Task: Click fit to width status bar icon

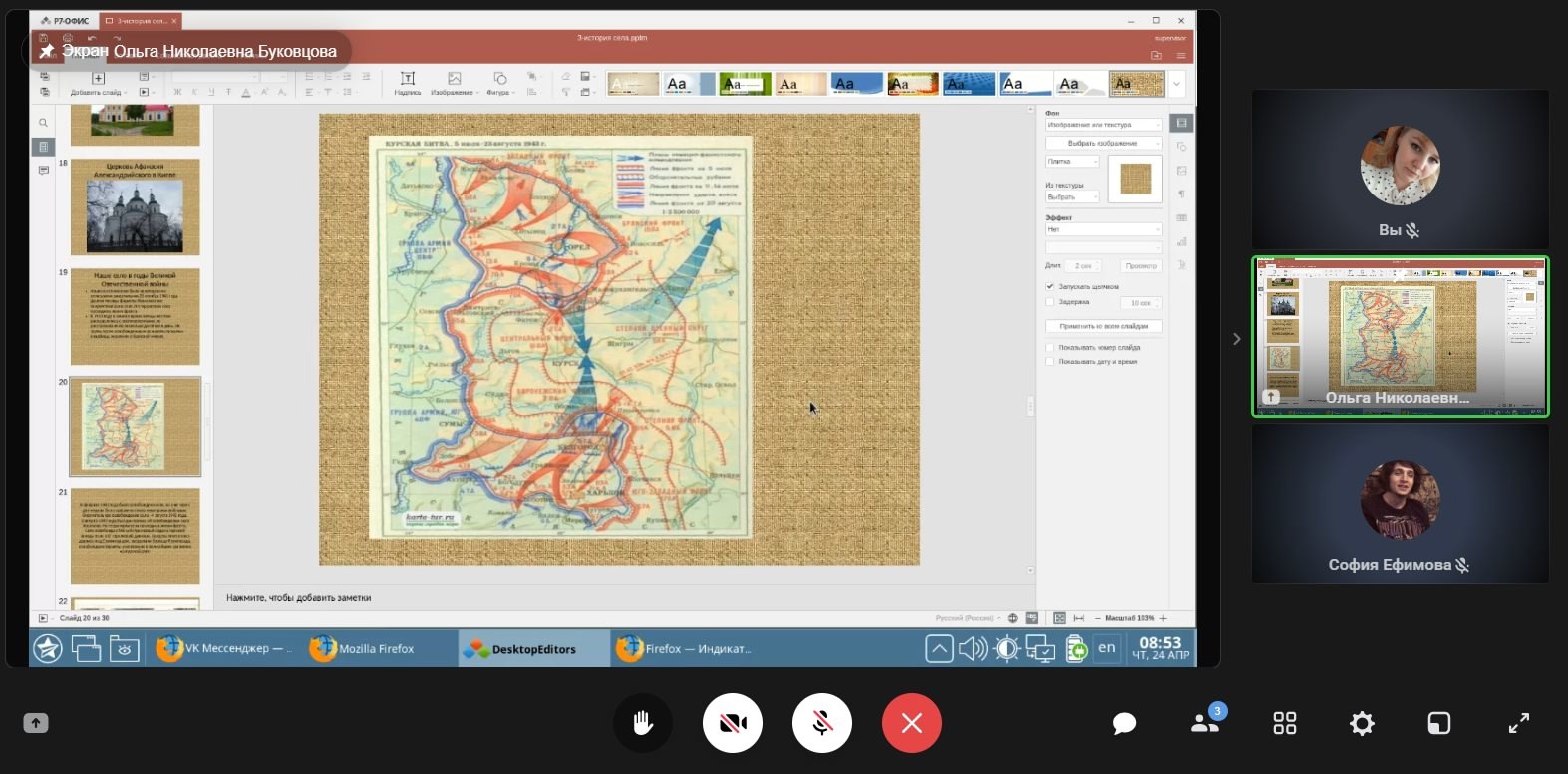Action: (x=1078, y=618)
